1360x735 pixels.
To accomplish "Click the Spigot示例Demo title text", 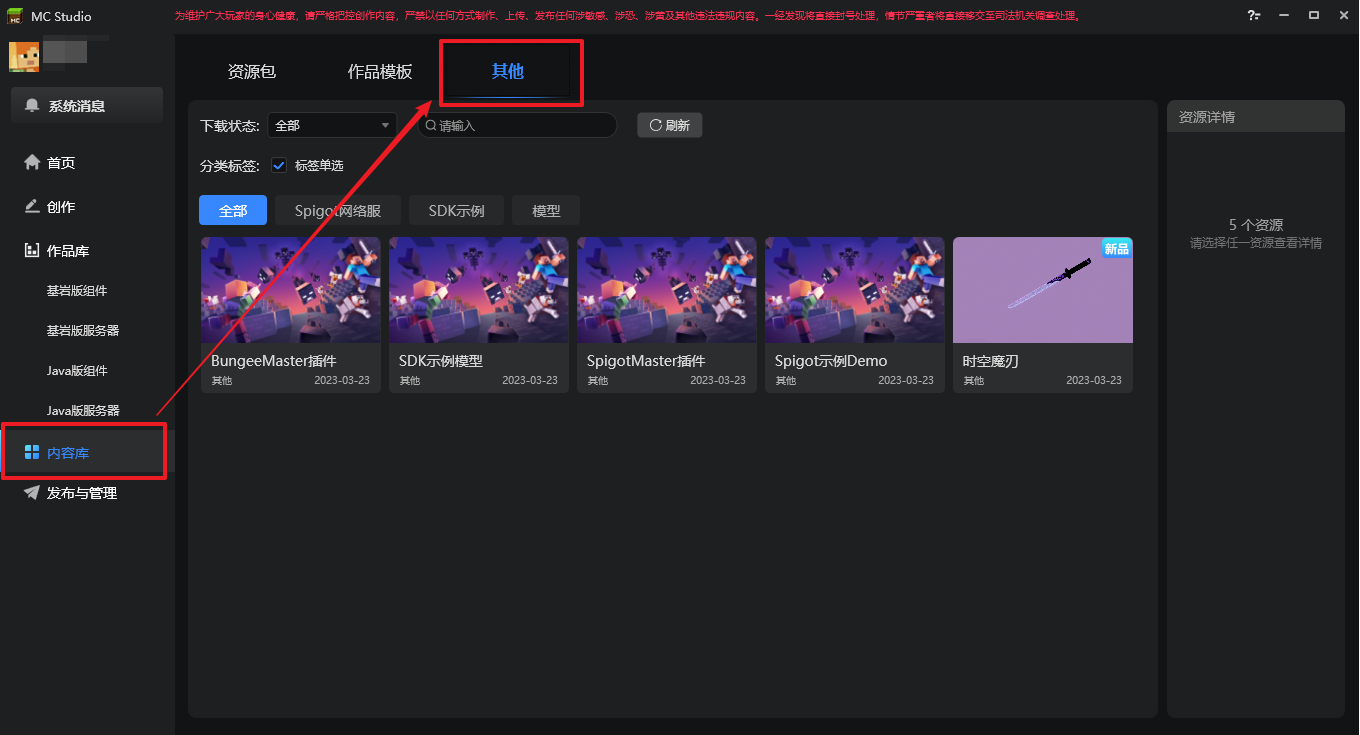I will pyautogui.click(x=831, y=360).
